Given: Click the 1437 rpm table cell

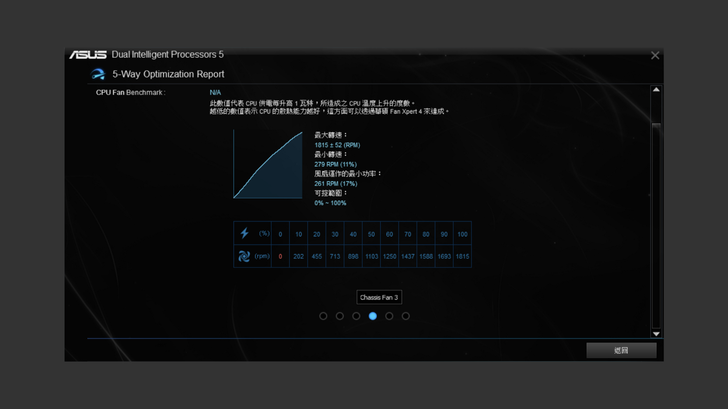Looking at the screenshot, I should (x=408, y=256).
